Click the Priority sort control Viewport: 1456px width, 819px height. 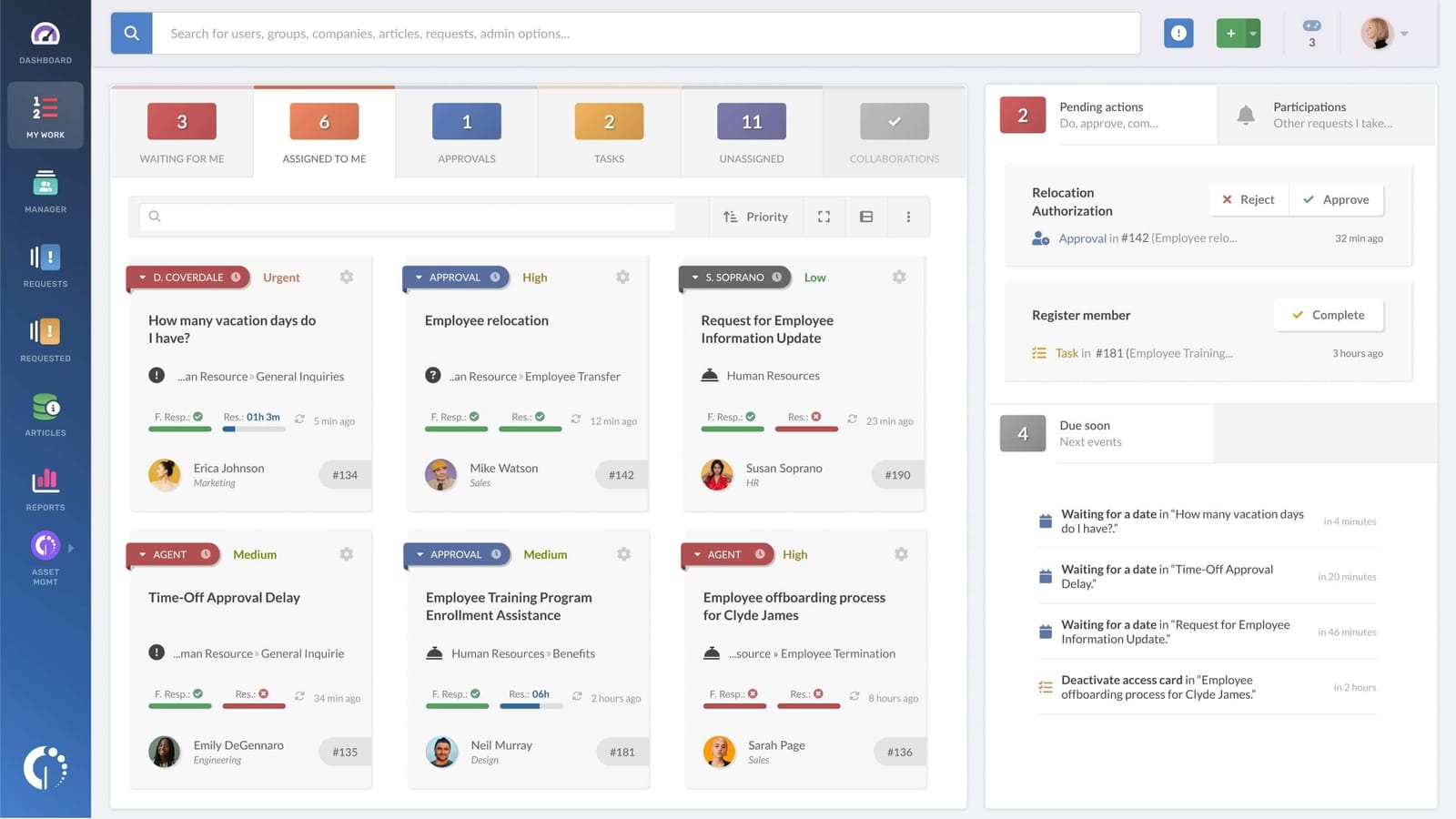click(754, 217)
